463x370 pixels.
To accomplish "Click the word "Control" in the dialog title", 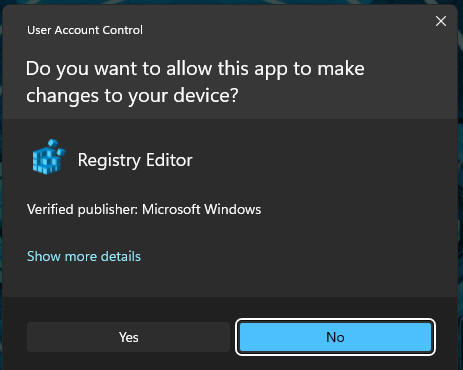I will [x=123, y=30].
